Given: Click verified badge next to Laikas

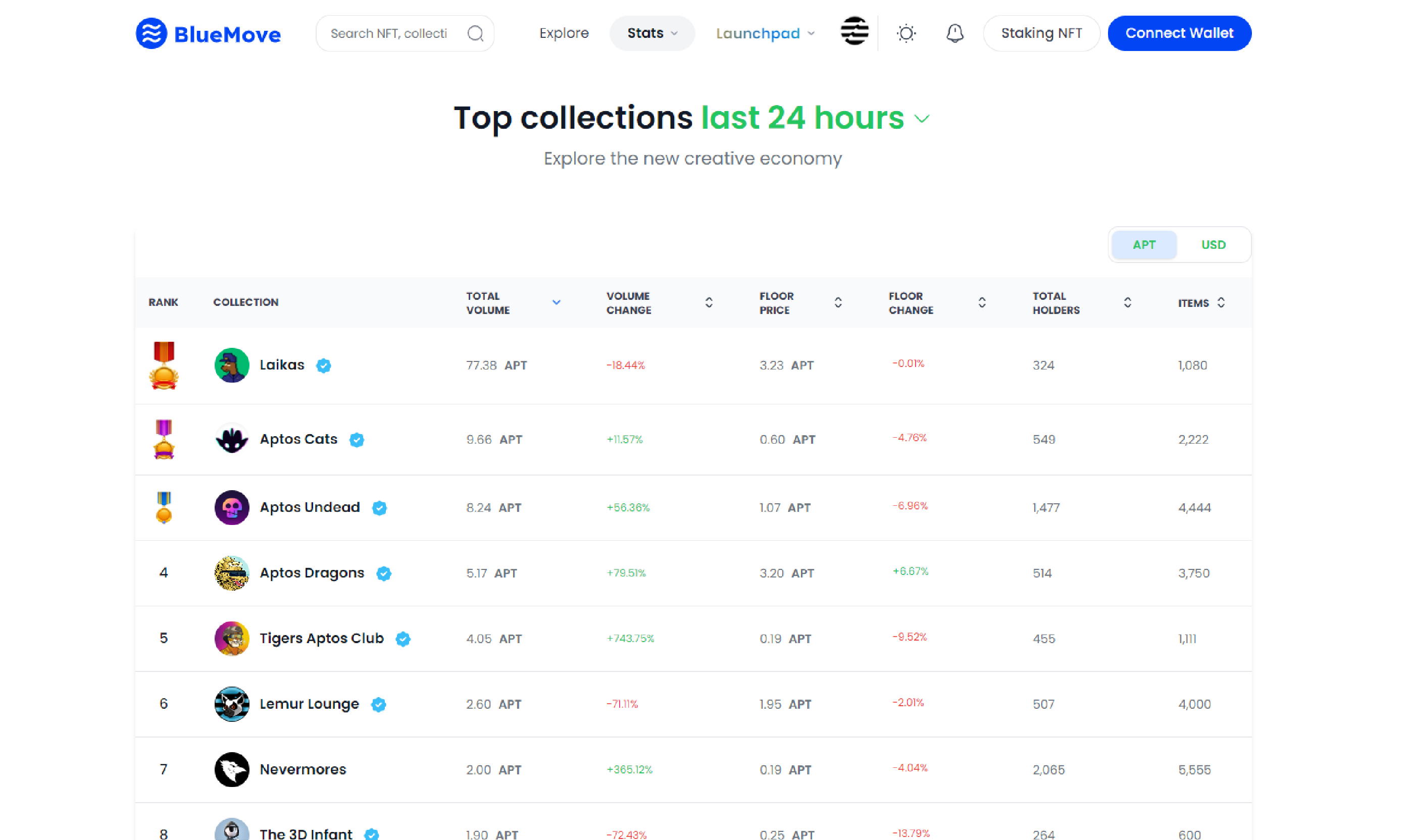Looking at the screenshot, I should (x=324, y=365).
